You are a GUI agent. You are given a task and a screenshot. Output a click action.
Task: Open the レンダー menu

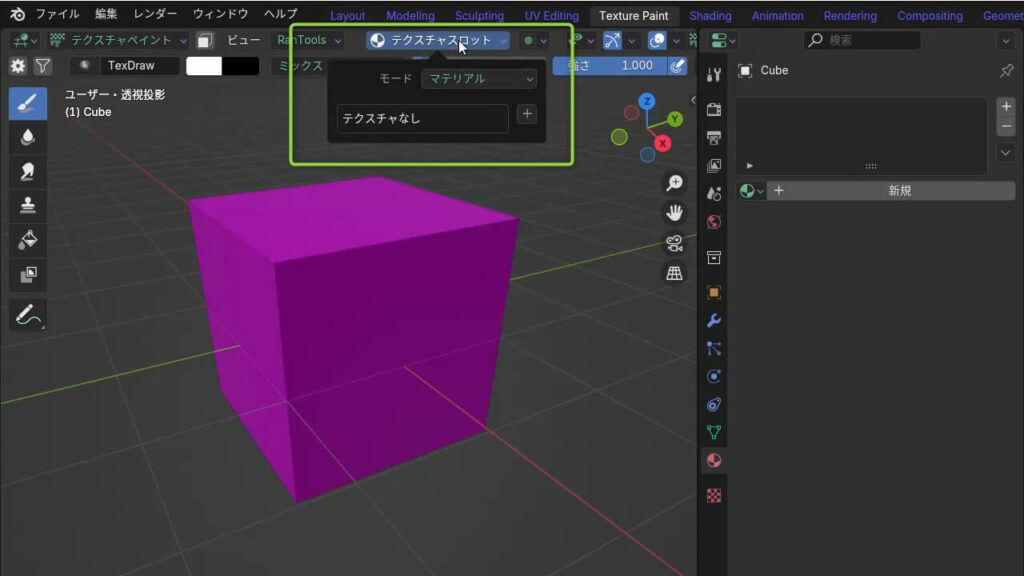click(155, 14)
